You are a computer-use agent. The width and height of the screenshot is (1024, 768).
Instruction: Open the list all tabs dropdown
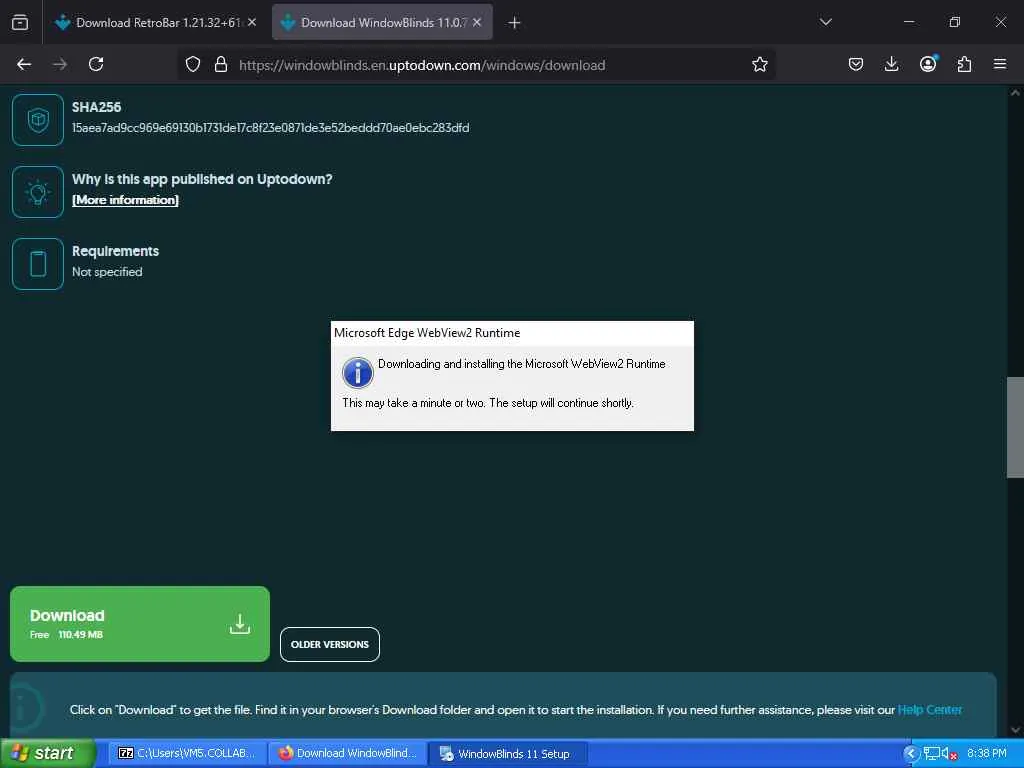825,22
